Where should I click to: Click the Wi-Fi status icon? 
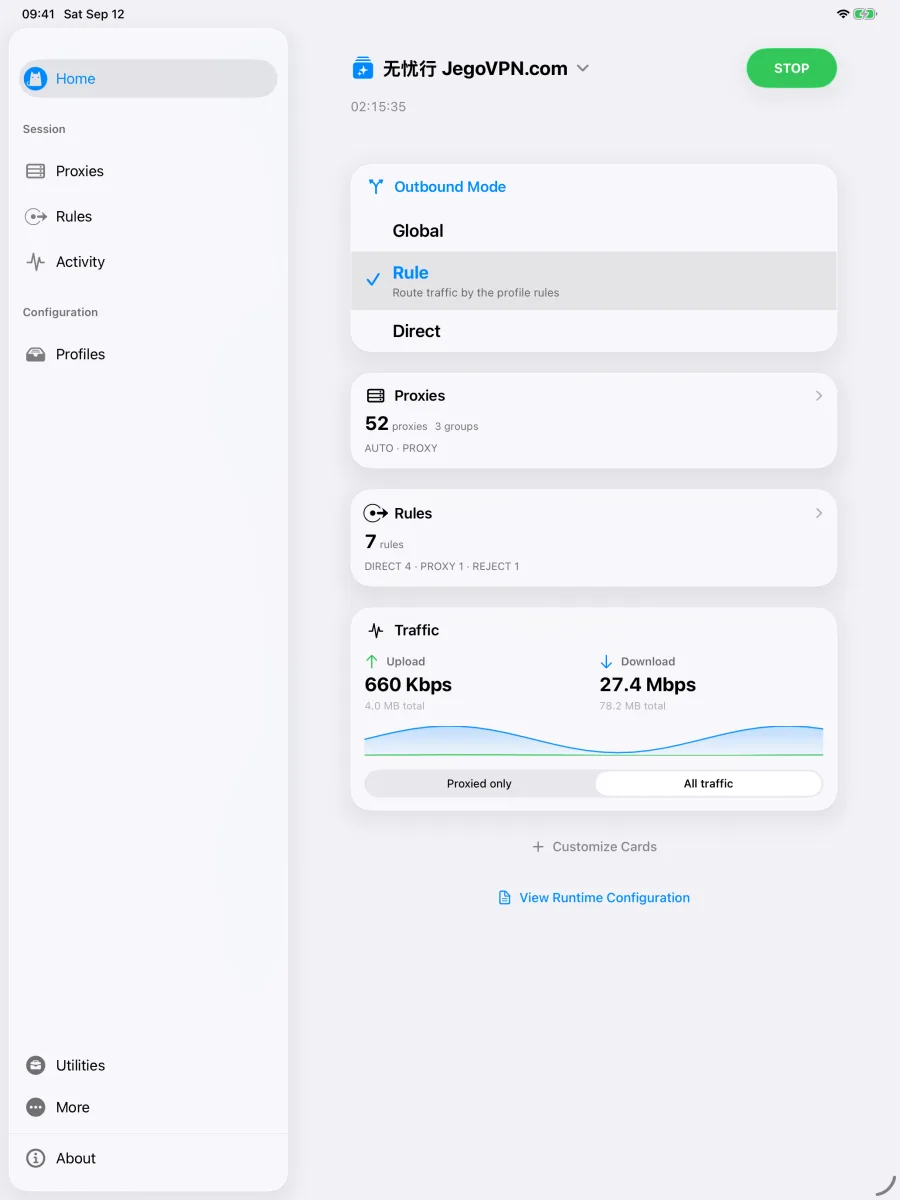843,14
